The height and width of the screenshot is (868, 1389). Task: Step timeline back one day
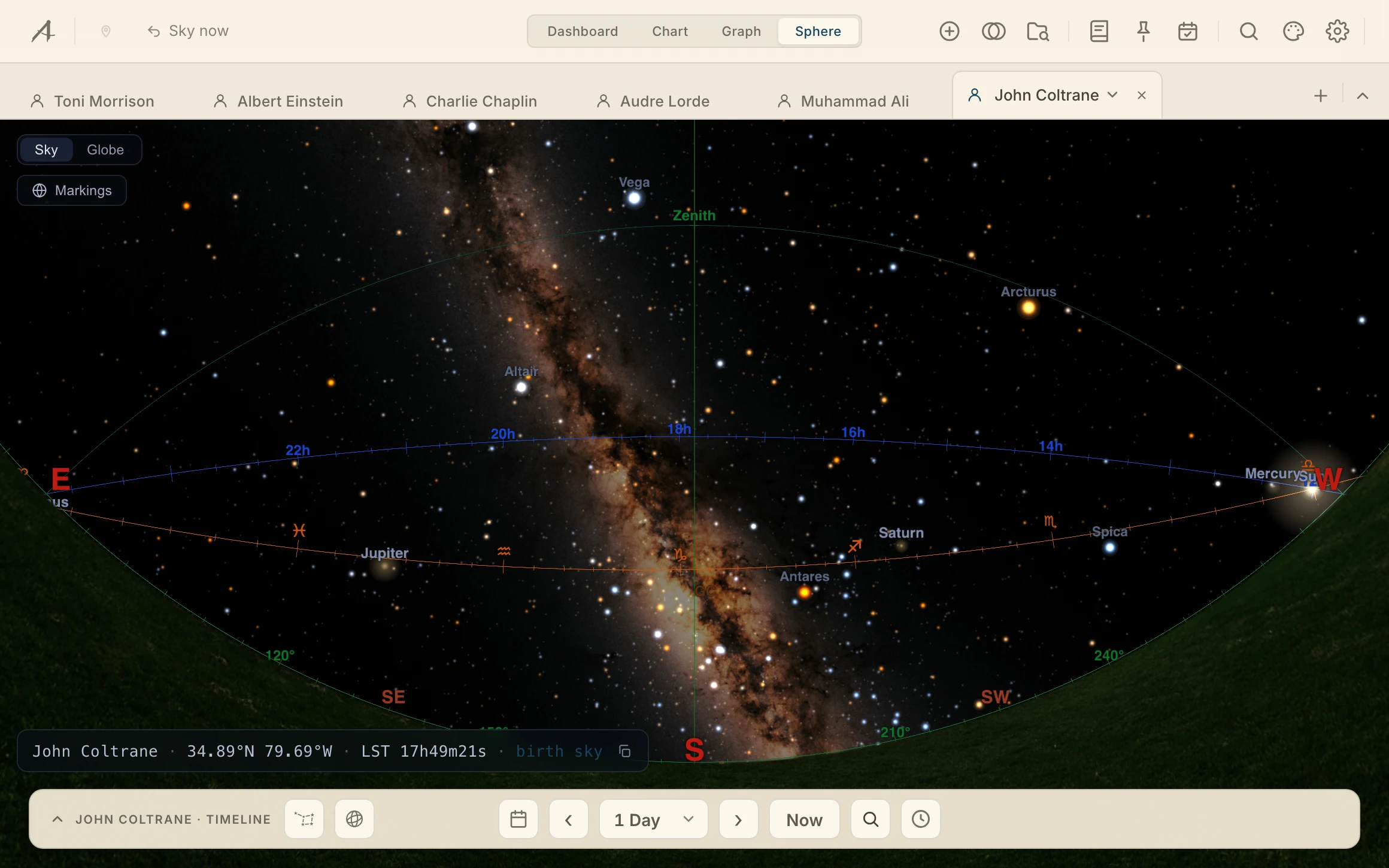coord(569,819)
